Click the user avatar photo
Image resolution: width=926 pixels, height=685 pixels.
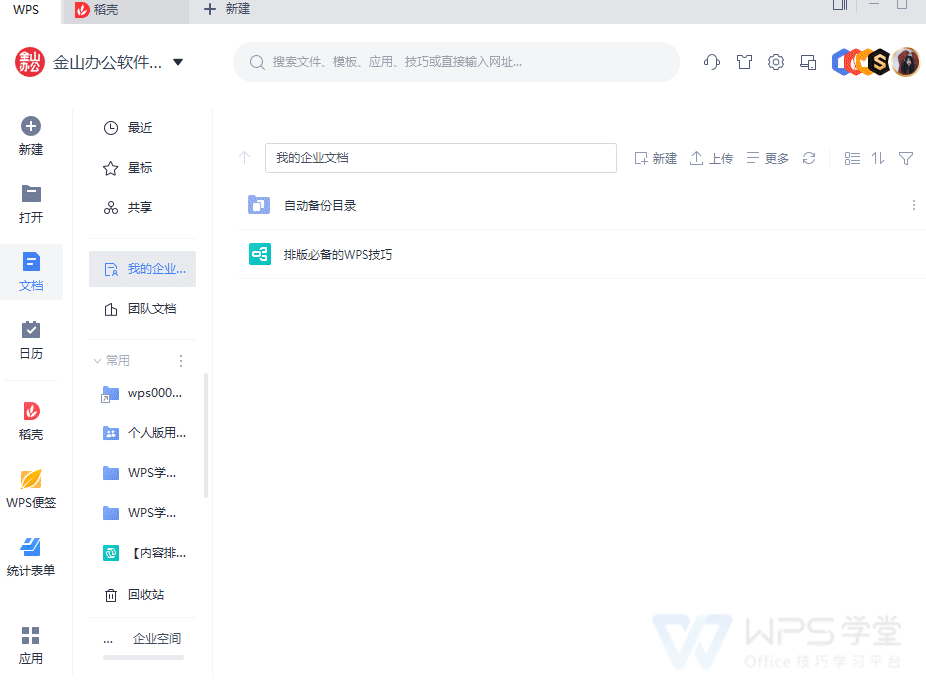tap(906, 61)
